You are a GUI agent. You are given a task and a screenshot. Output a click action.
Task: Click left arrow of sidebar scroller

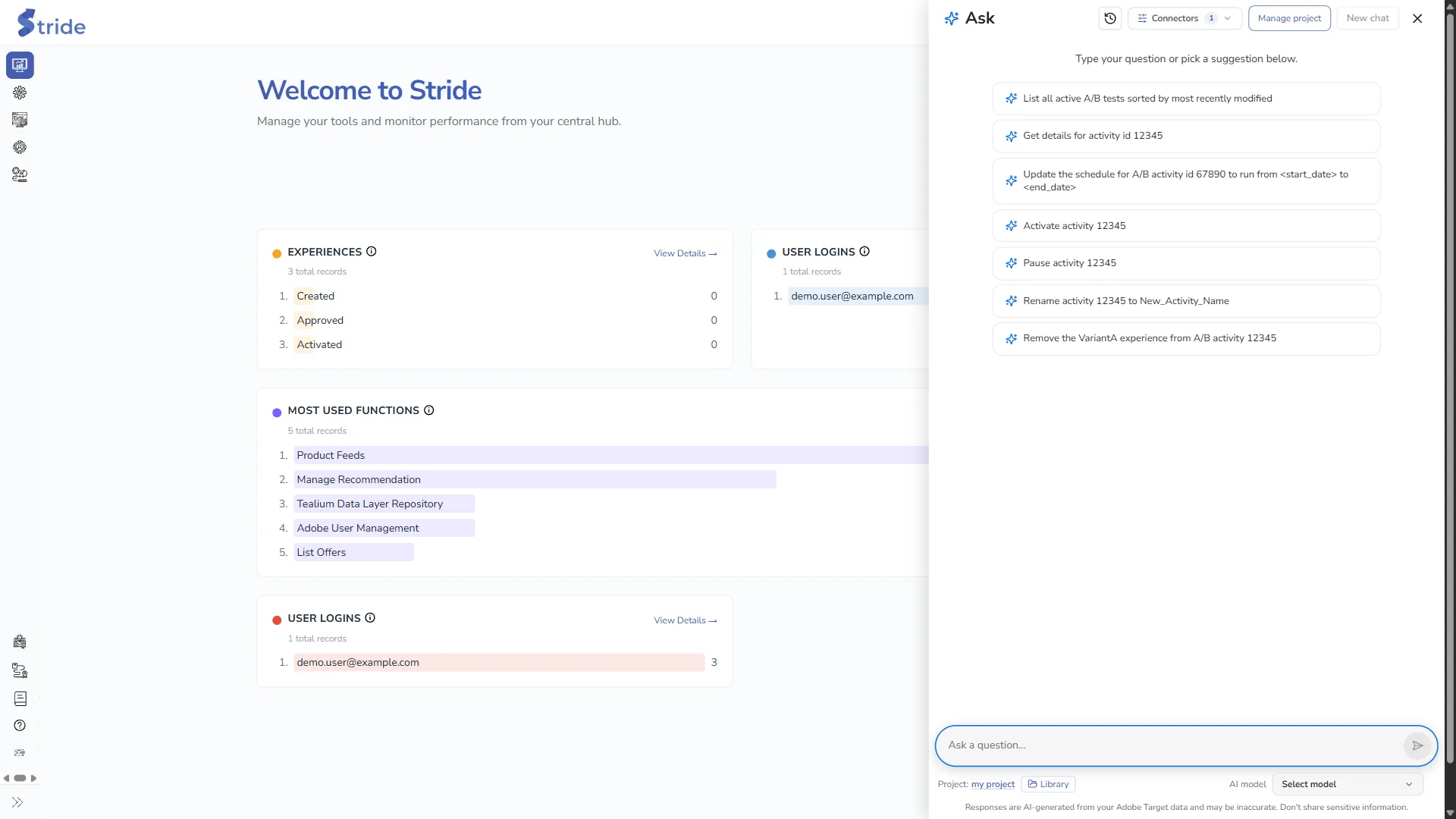click(7, 778)
